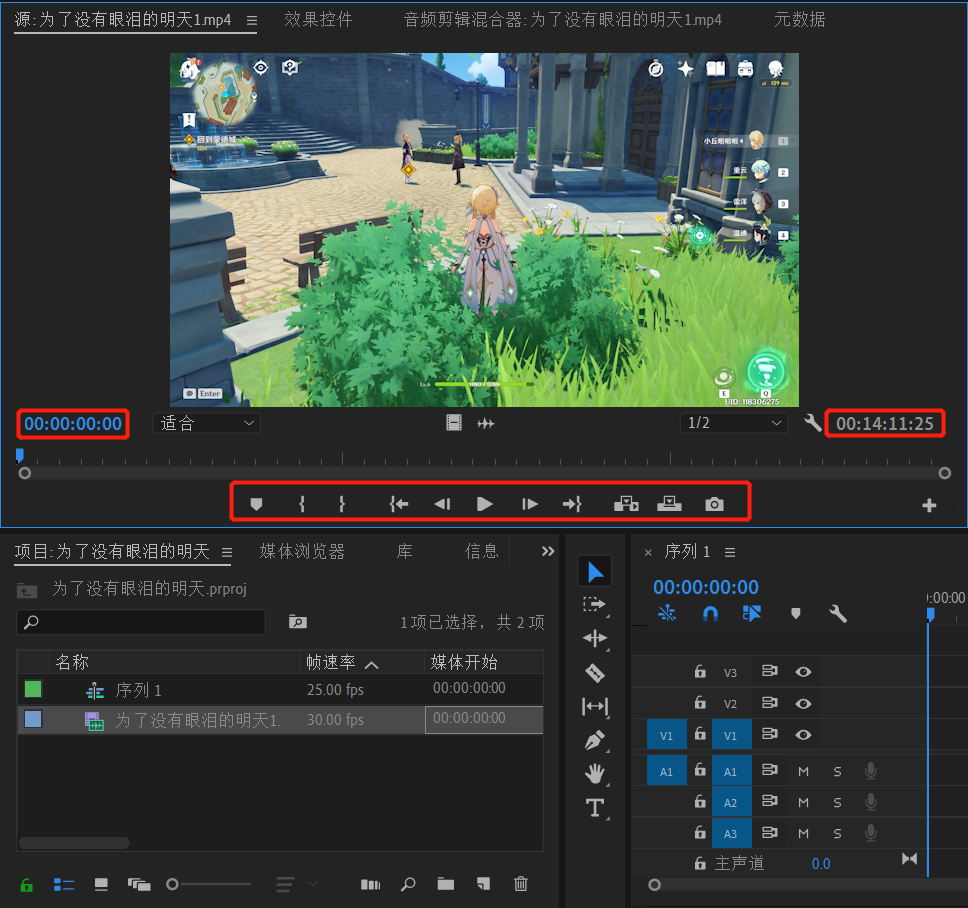Toggle nest sequence insert mode in timeline
The width and height of the screenshot is (968, 908).
(x=667, y=614)
